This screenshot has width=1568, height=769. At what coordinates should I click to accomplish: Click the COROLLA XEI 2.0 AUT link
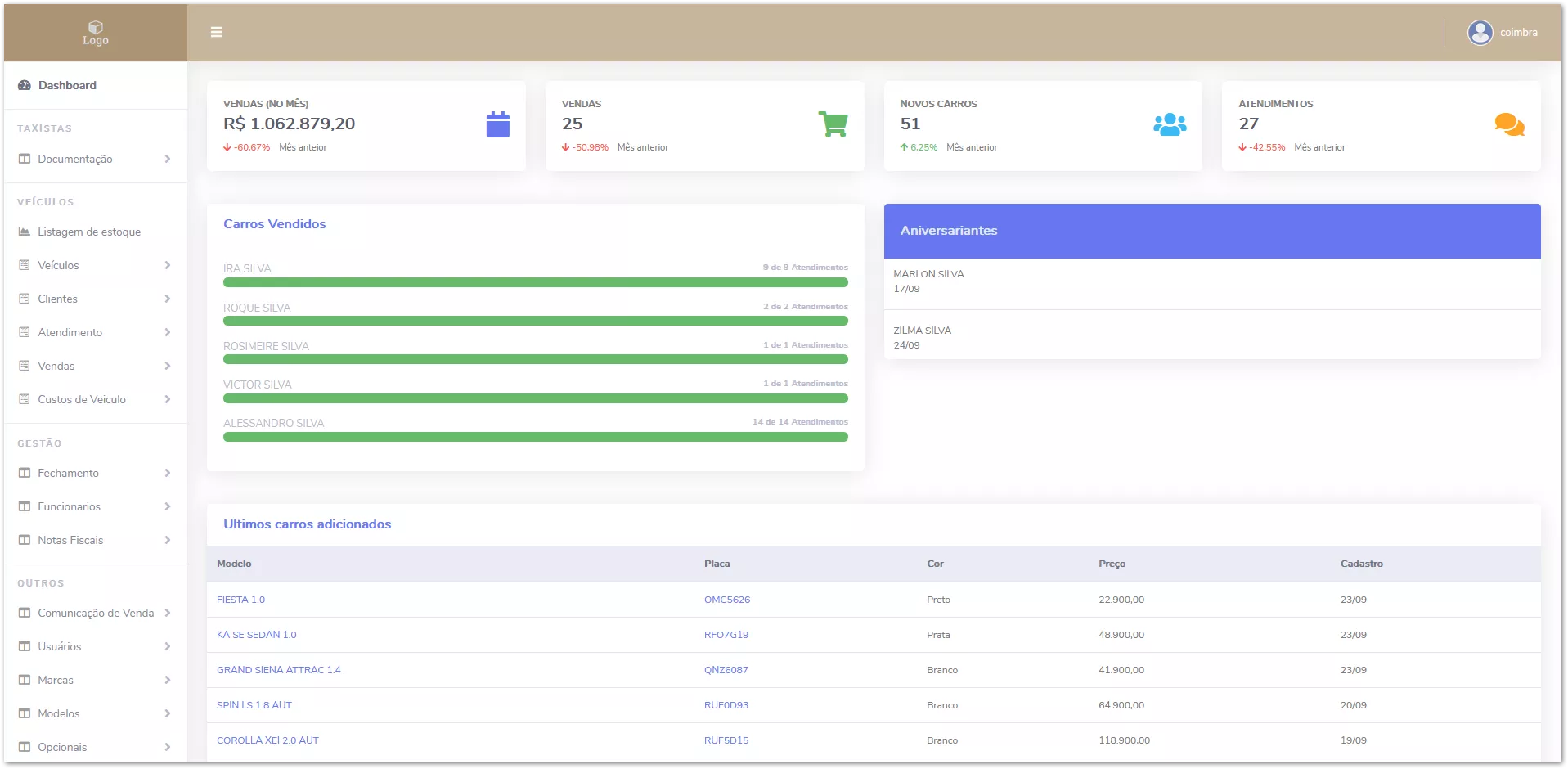click(267, 740)
